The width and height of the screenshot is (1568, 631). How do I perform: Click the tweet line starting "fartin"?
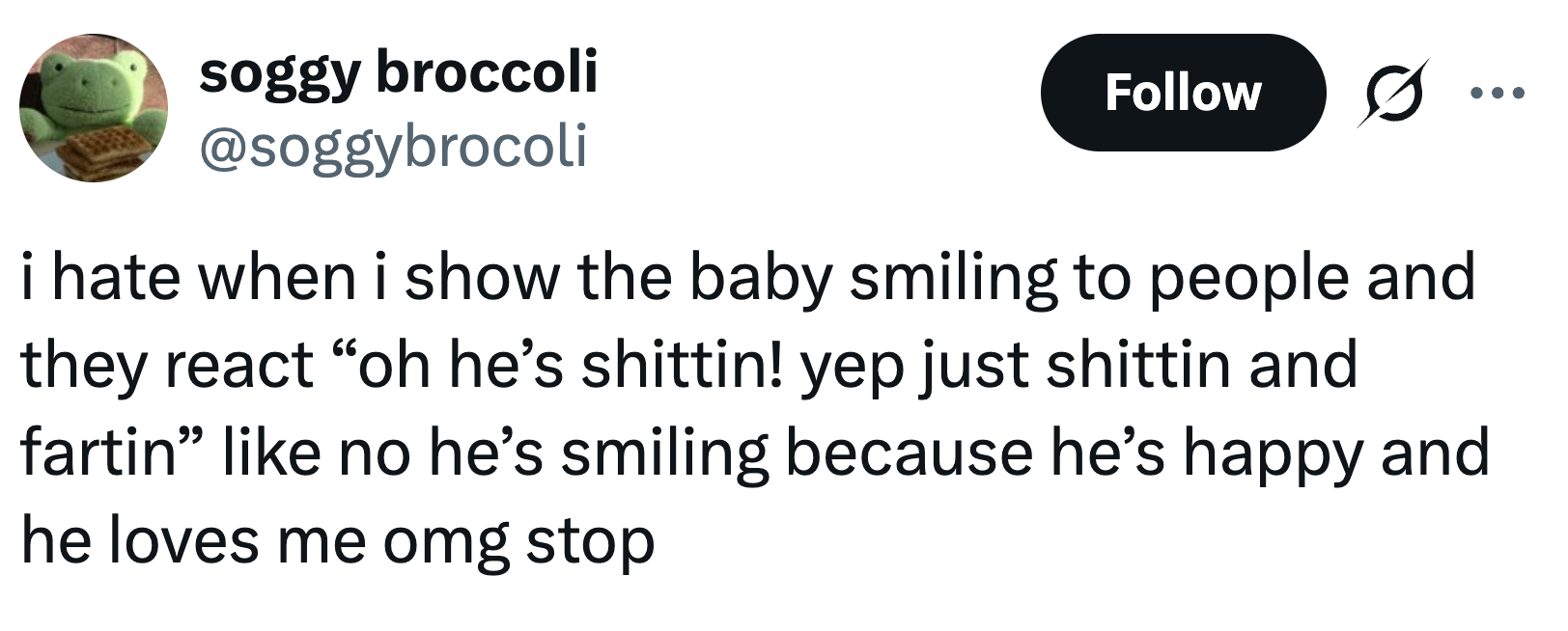pyautogui.click(x=754, y=453)
